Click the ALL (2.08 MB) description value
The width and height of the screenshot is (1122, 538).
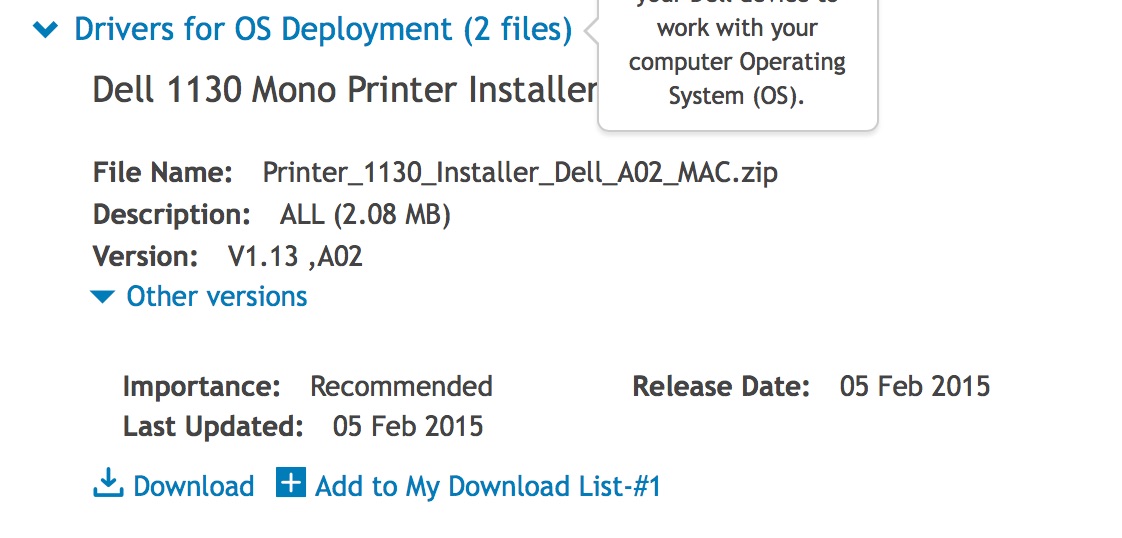(365, 214)
